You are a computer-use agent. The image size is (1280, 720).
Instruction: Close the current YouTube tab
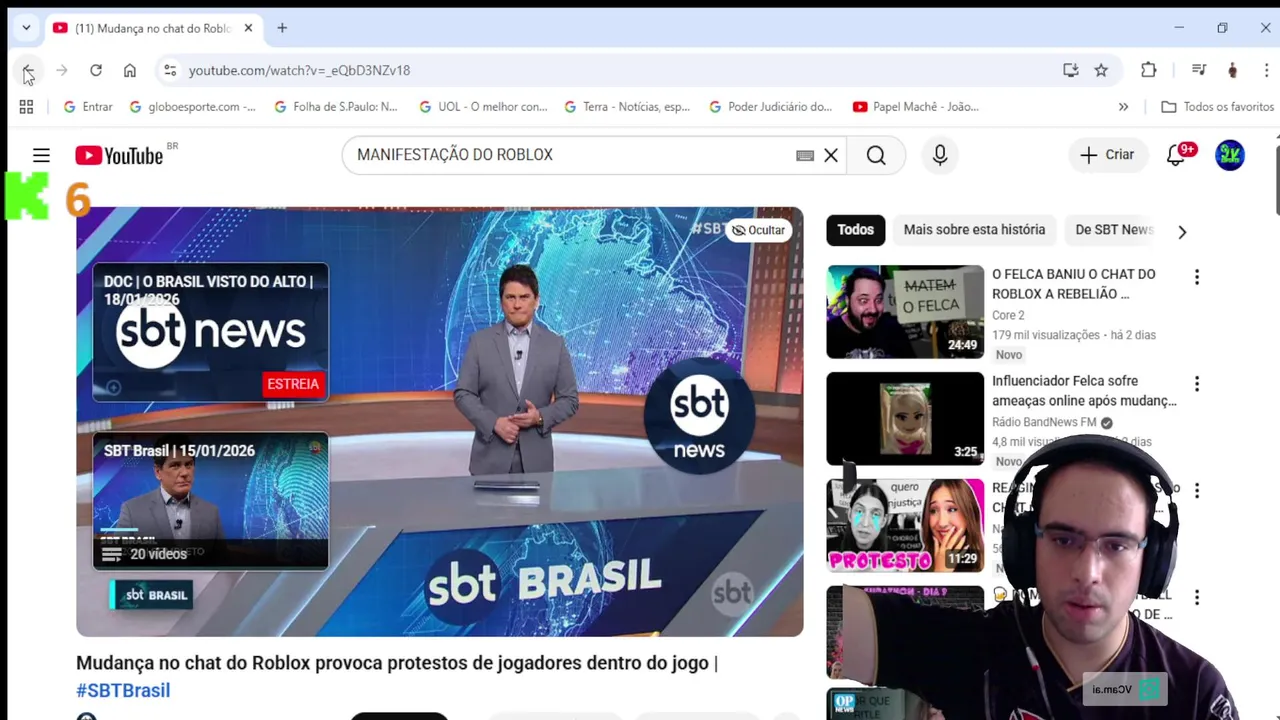(248, 28)
